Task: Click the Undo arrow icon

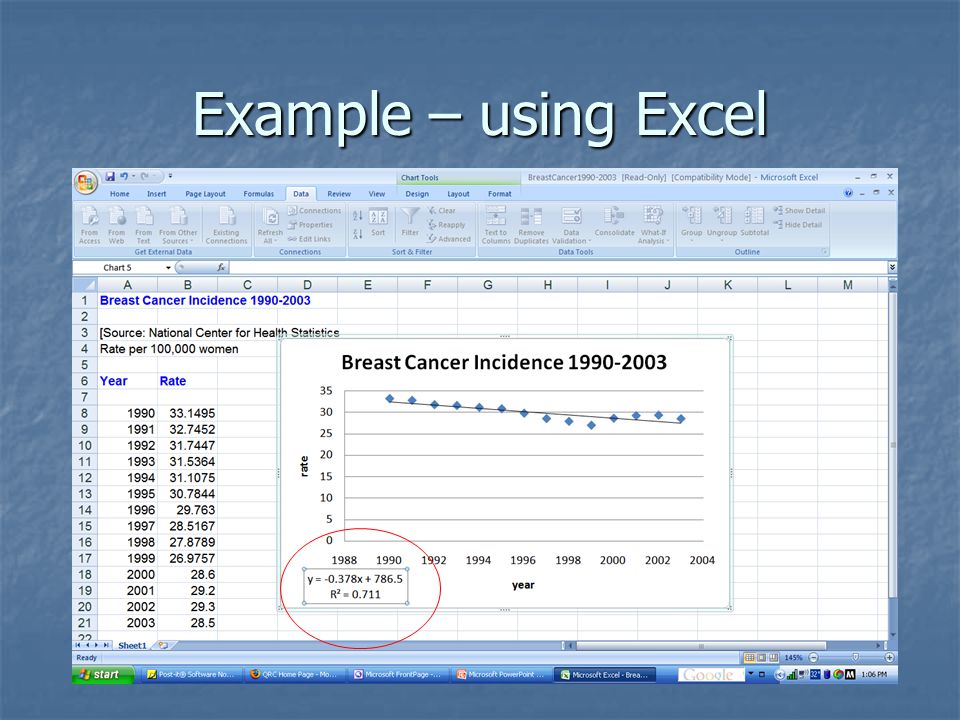Action: 124,176
